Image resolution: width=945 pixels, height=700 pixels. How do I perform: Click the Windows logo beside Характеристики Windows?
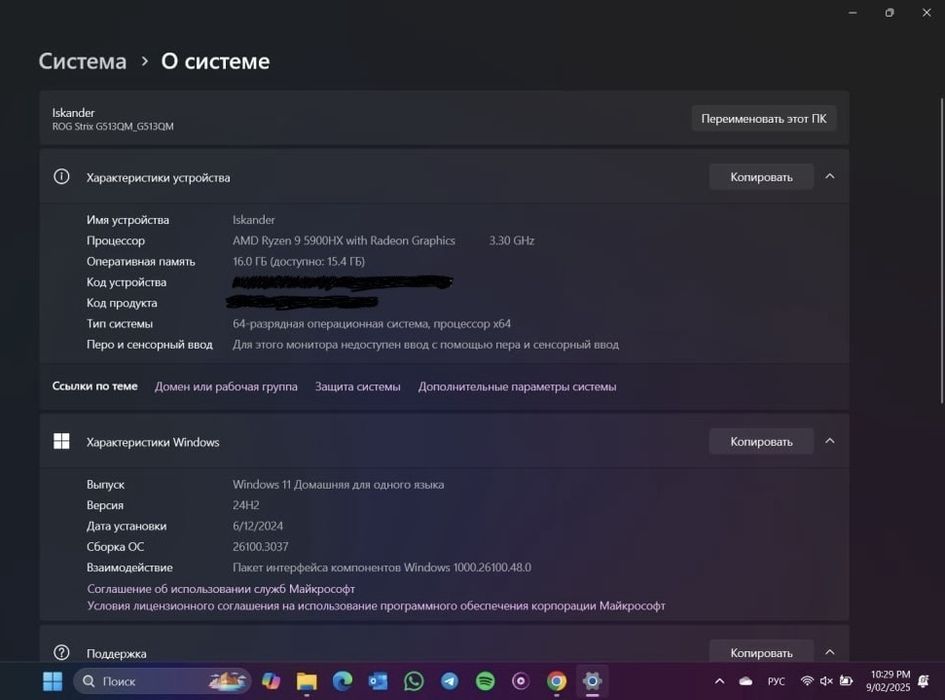(61, 441)
